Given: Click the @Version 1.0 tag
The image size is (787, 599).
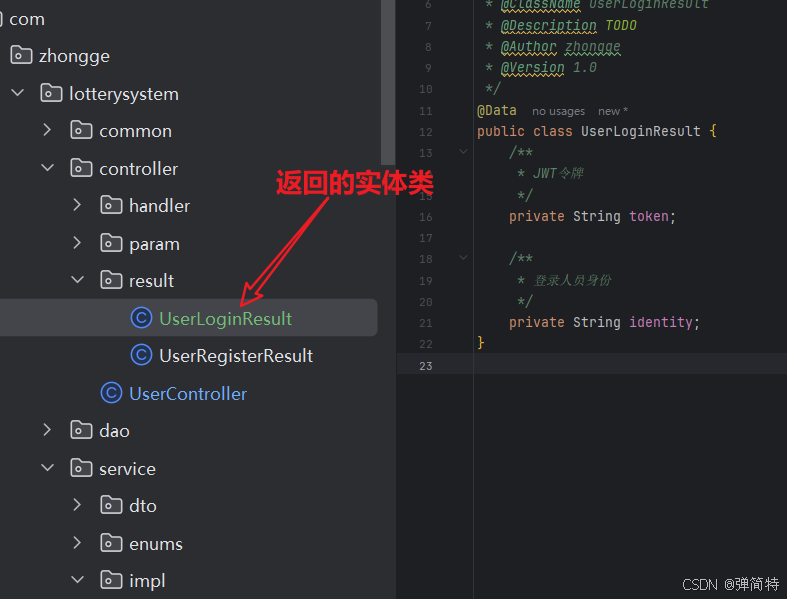Looking at the screenshot, I should (549, 67).
